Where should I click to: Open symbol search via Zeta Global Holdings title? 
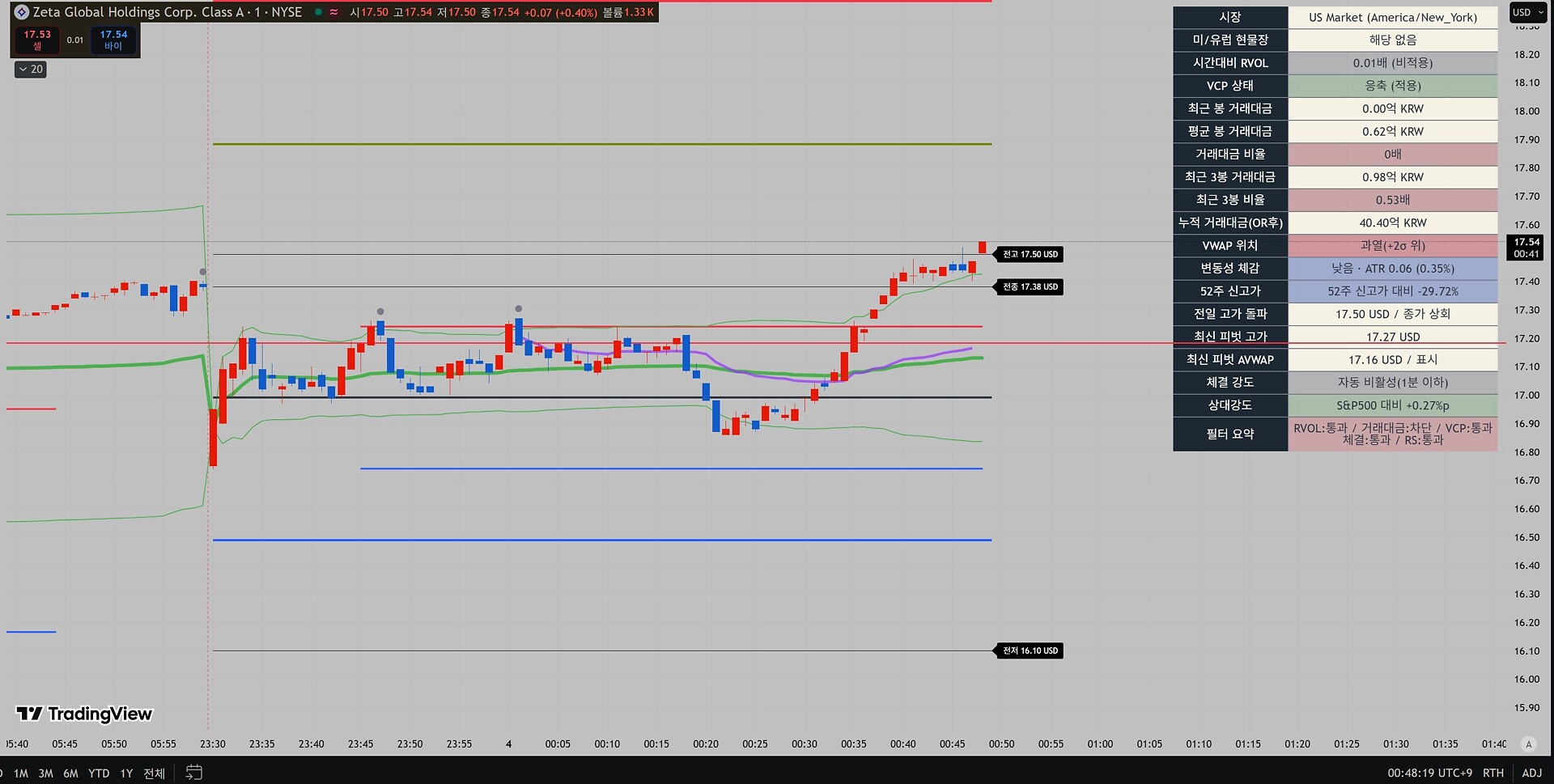[x=168, y=12]
